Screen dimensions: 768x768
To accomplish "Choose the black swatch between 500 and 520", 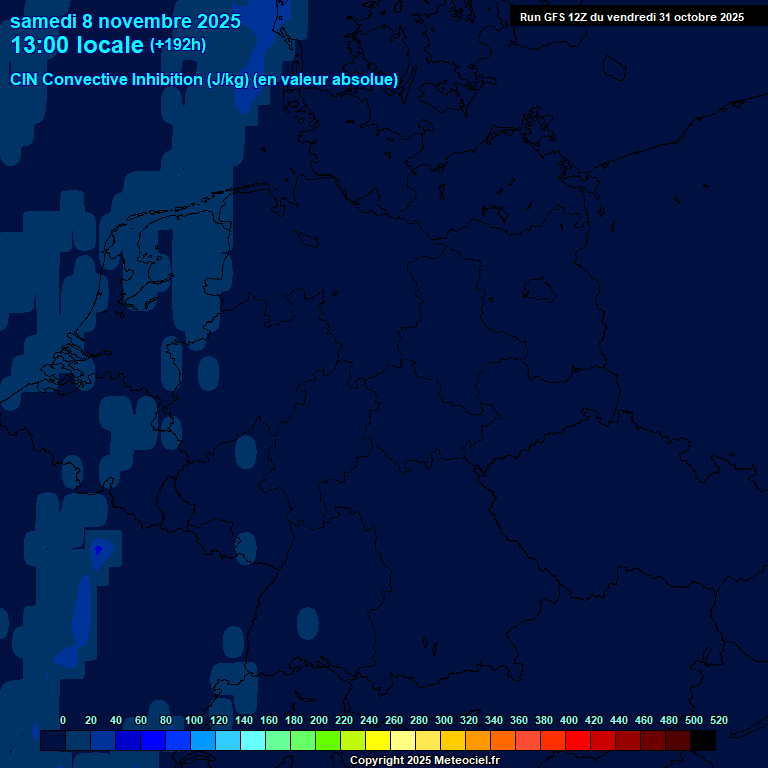I will click(x=703, y=740).
